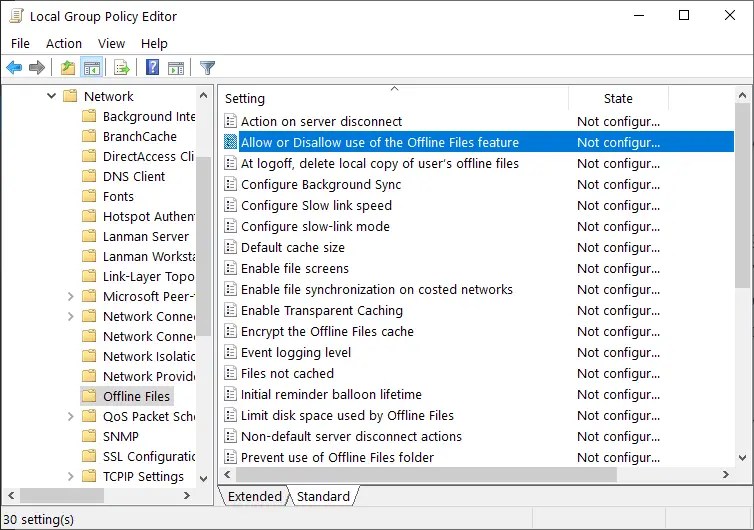Click the Network folder icon in tree
The image size is (754, 530).
70,96
